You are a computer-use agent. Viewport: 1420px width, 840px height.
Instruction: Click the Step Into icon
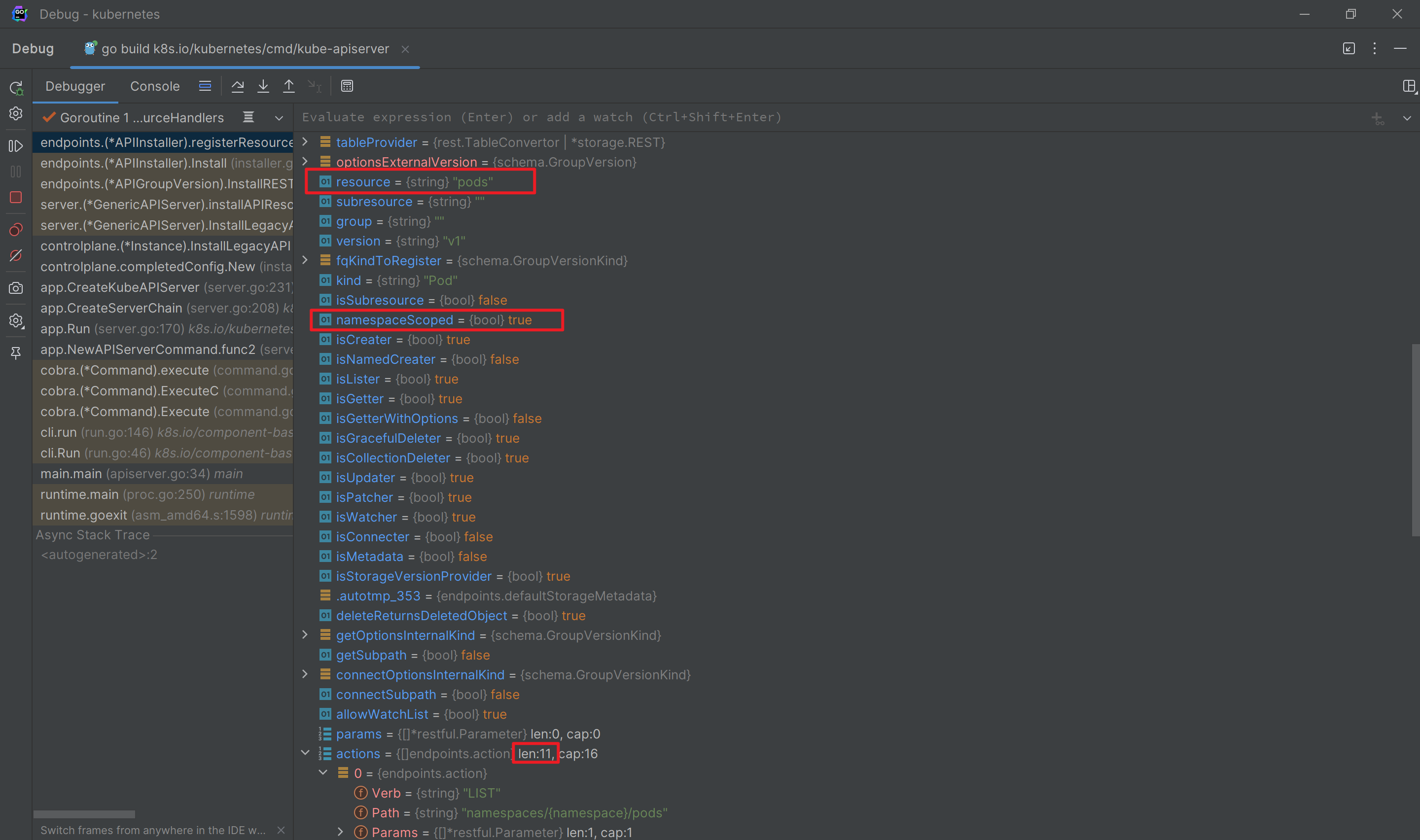click(263, 86)
